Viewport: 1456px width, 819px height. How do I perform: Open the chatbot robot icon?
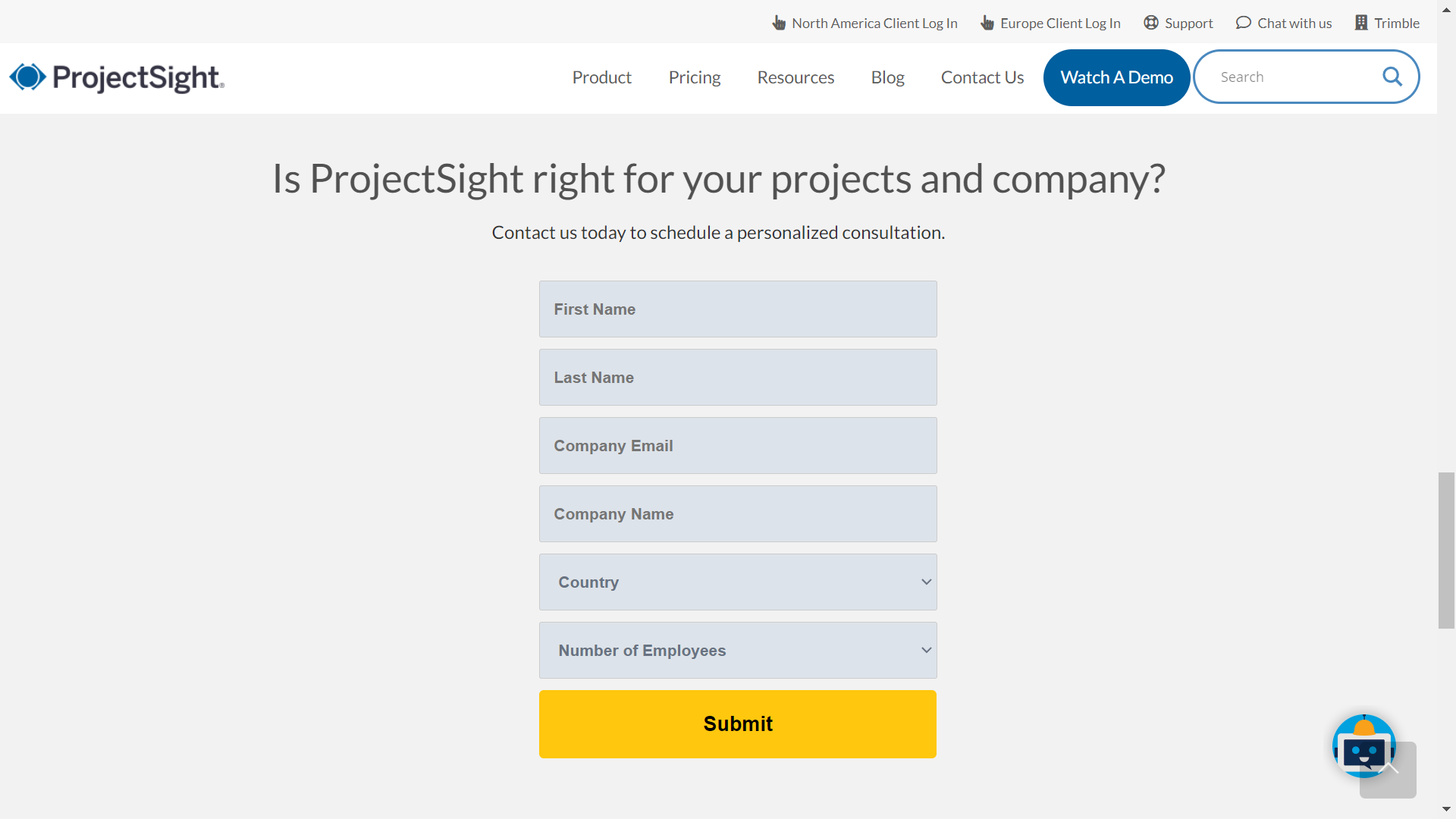(1363, 745)
